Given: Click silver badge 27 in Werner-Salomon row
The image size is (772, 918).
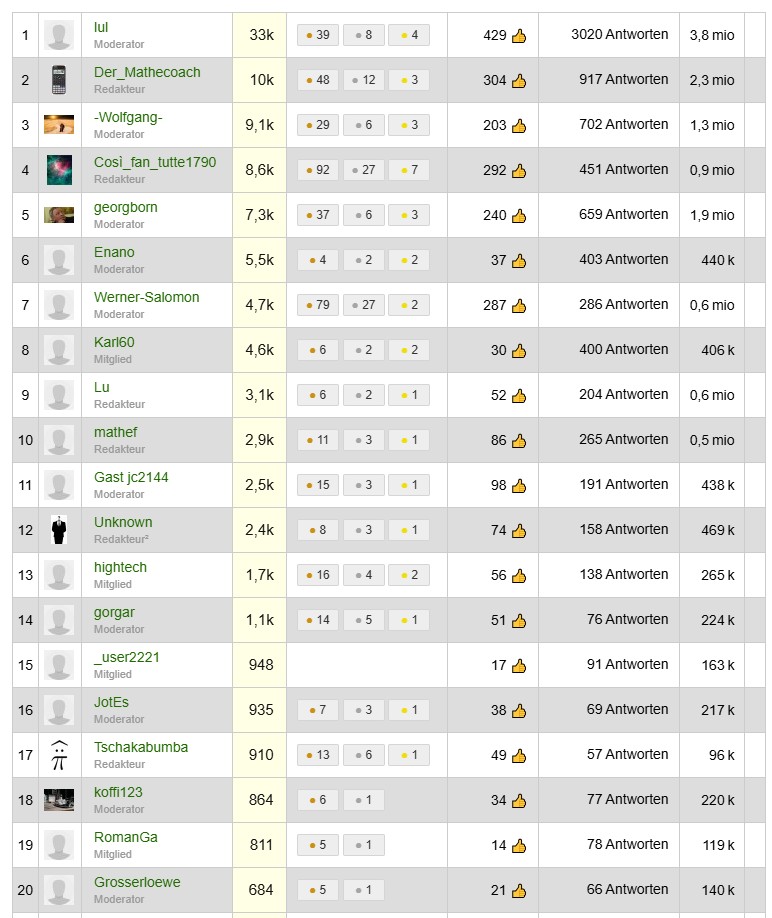Looking at the screenshot, I should pyautogui.click(x=363, y=305).
